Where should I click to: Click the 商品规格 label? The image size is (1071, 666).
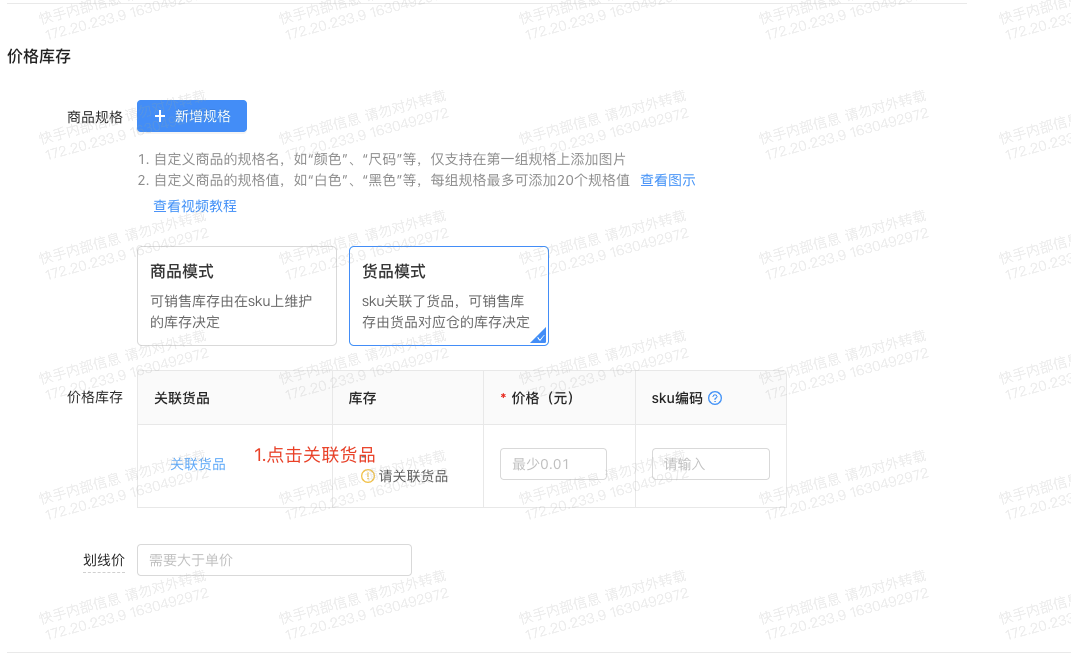[x=95, y=117]
